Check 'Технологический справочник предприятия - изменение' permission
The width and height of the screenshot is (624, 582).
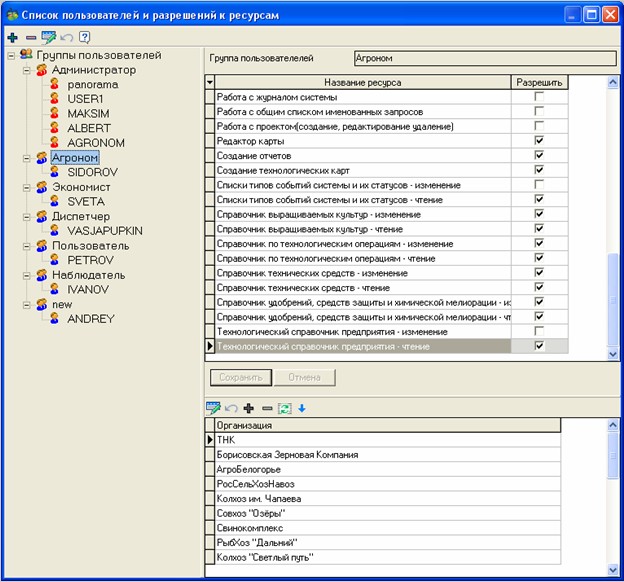(539, 331)
